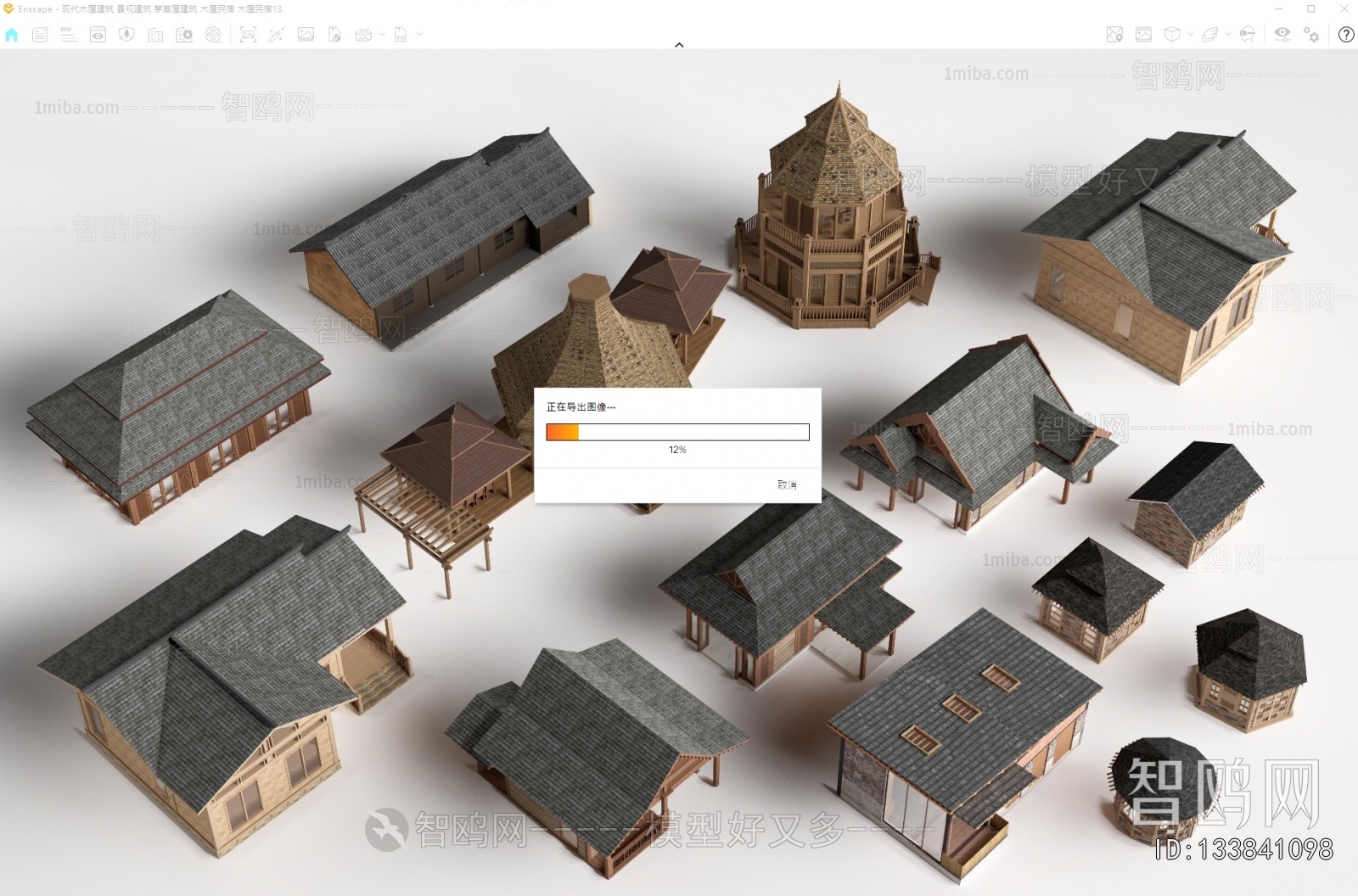Open the BIM info panel
The height and width of the screenshot is (896, 1358).
[69, 35]
